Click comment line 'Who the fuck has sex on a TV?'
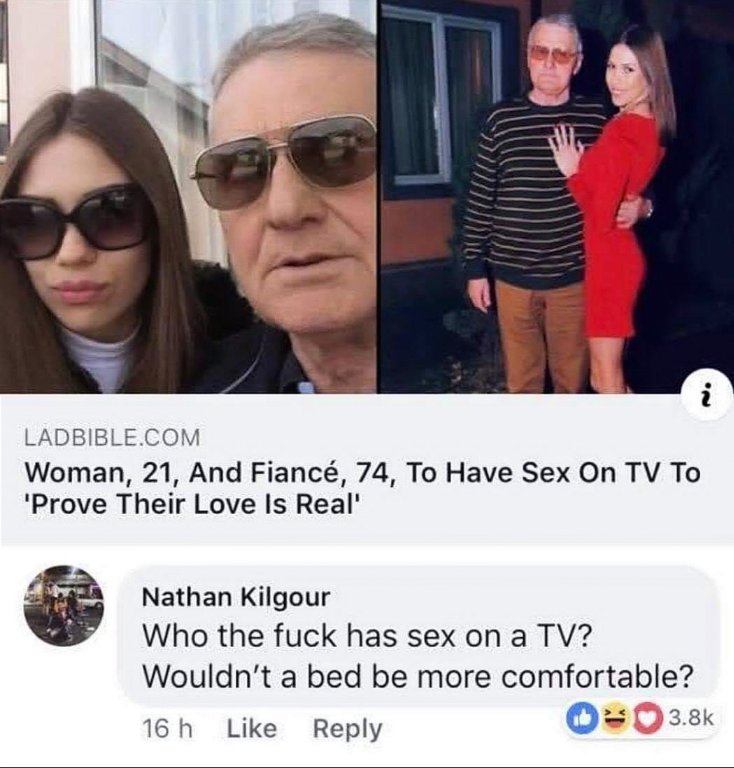 pos(366,636)
